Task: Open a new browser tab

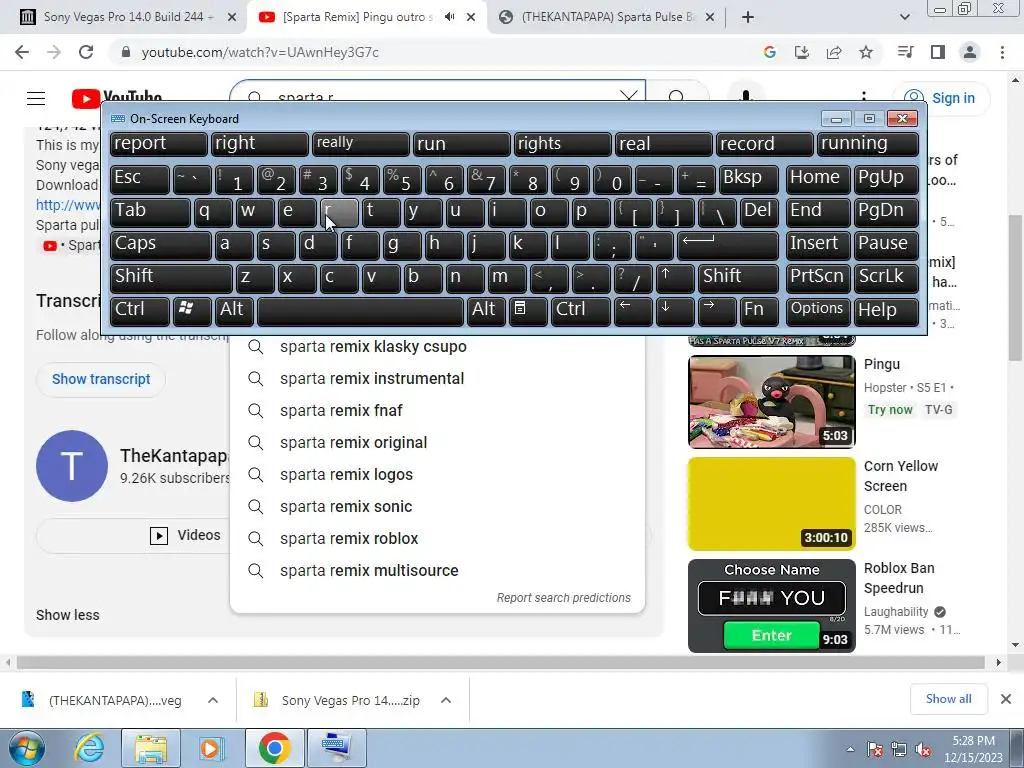Action: click(x=748, y=17)
